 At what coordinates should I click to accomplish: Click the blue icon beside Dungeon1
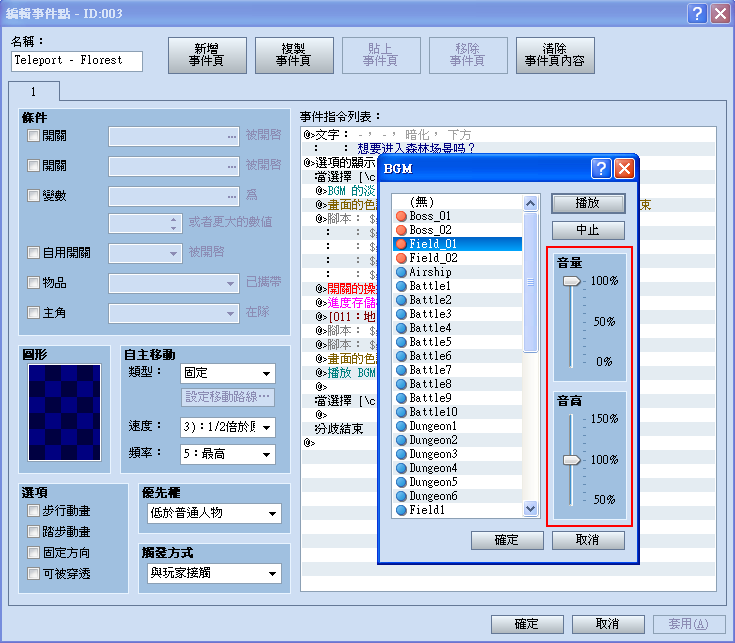click(401, 426)
